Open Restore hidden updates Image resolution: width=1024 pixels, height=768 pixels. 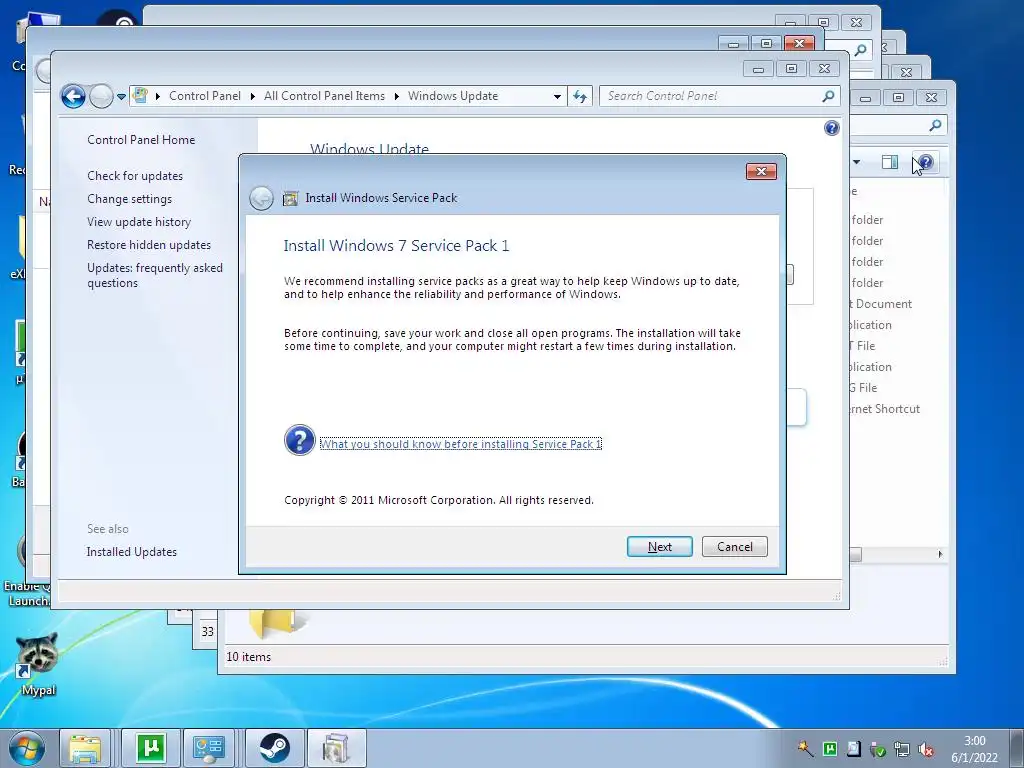(149, 245)
